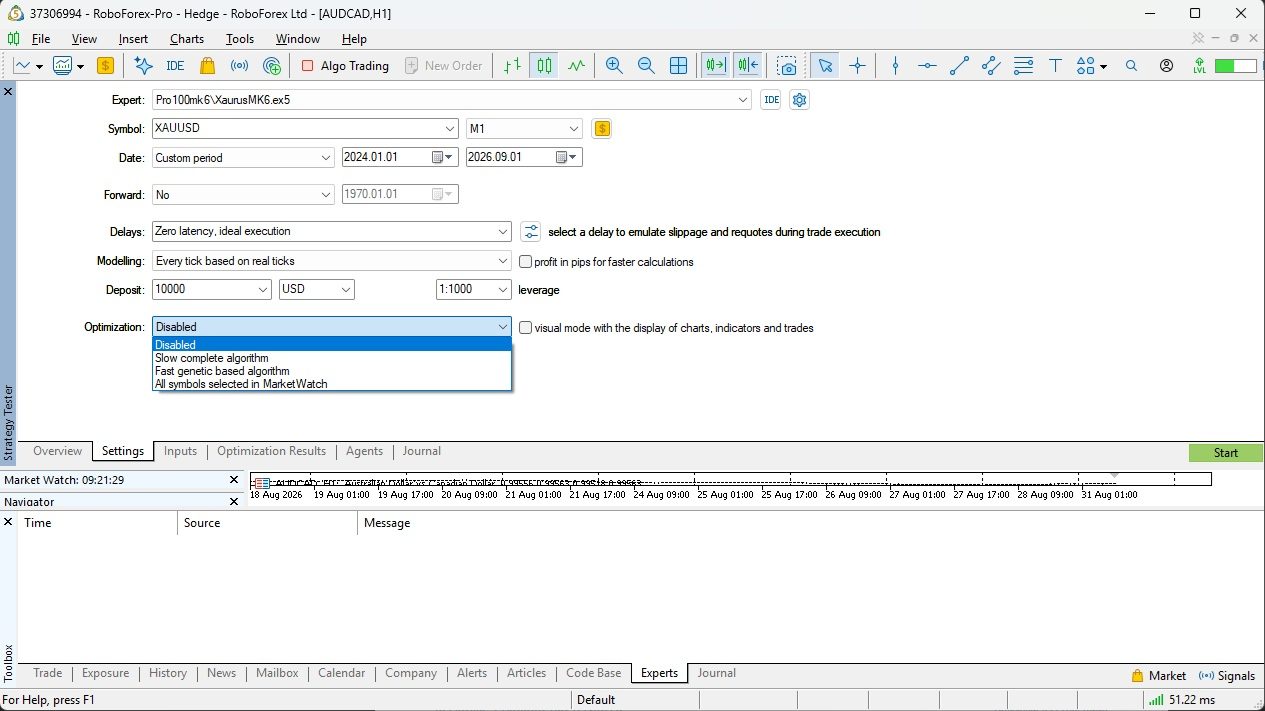Switch to the Inputs tab
The image size is (1265, 711).
pos(180,452)
